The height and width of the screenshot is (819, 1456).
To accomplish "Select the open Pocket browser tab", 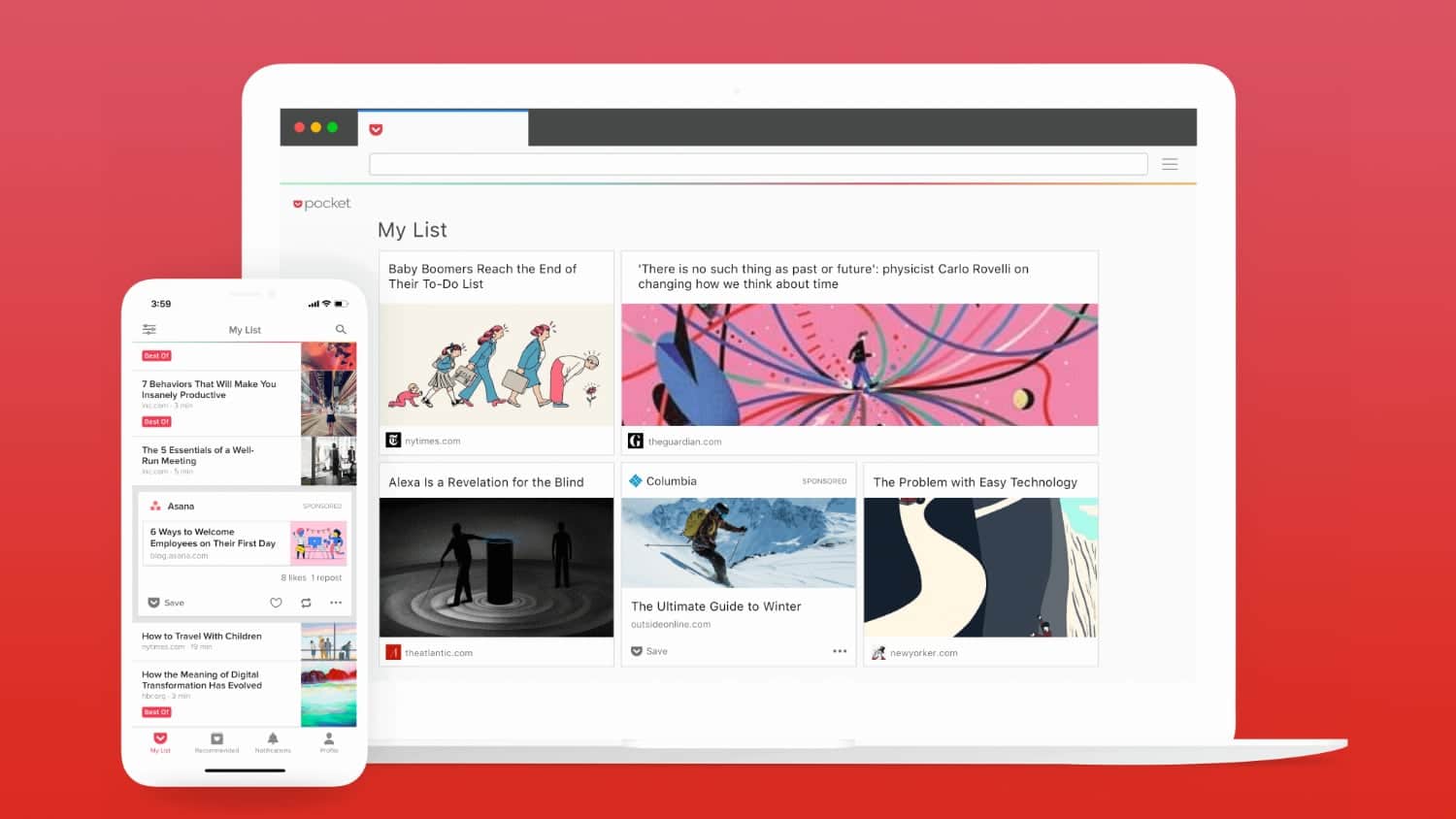I will tap(444, 128).
